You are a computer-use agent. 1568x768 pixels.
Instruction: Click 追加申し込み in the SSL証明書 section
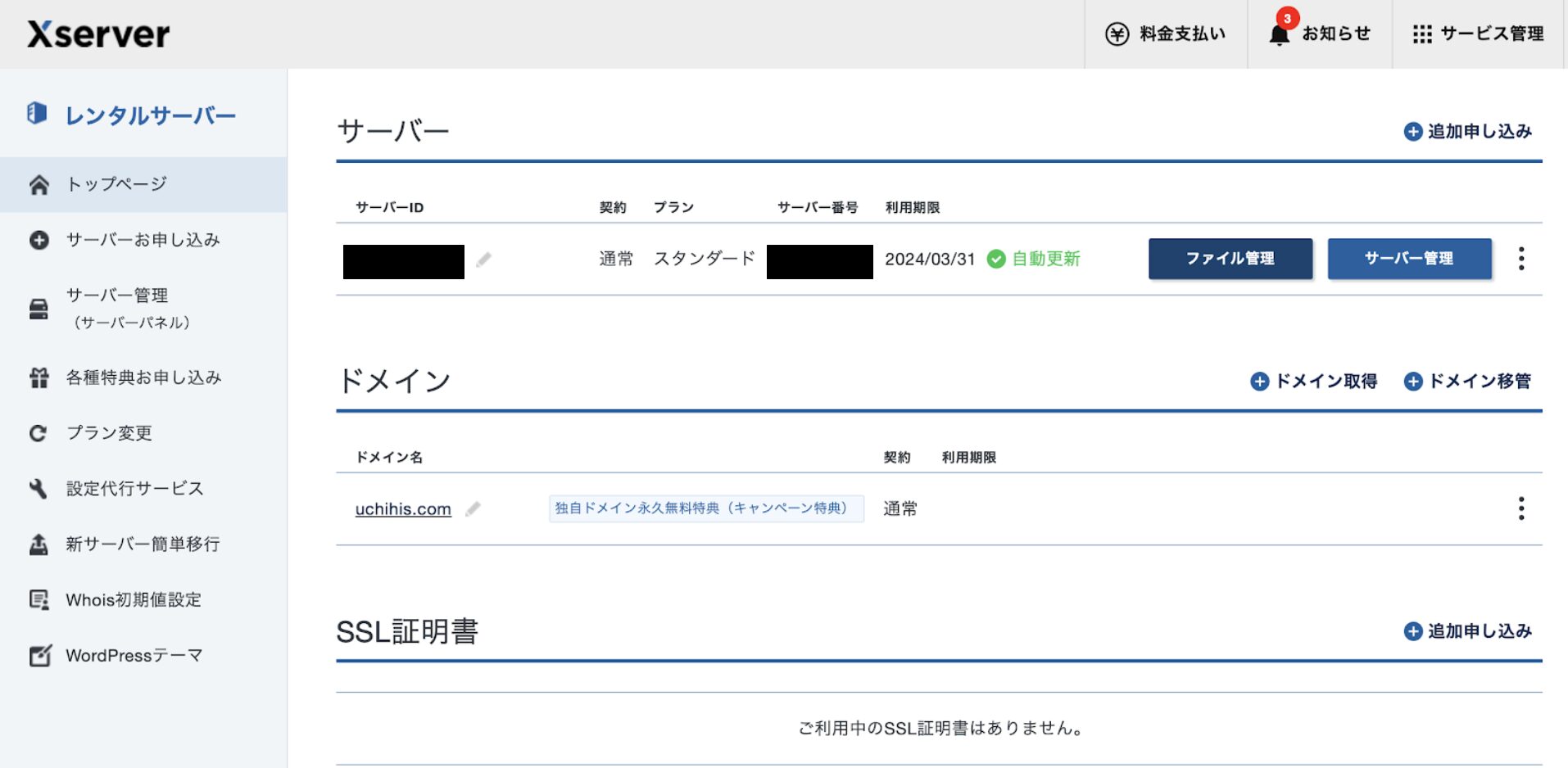pyautogui.click(x=1479, y=631)
